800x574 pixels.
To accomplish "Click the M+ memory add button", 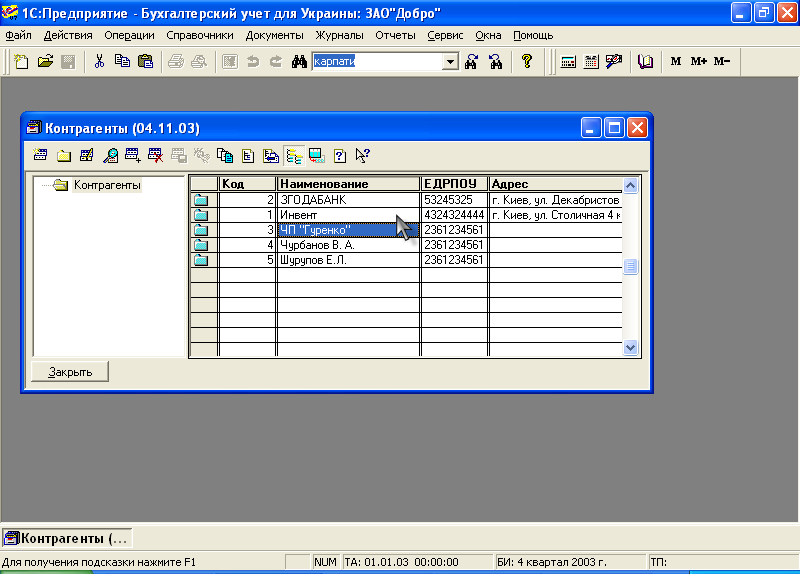I will (698, 62).
